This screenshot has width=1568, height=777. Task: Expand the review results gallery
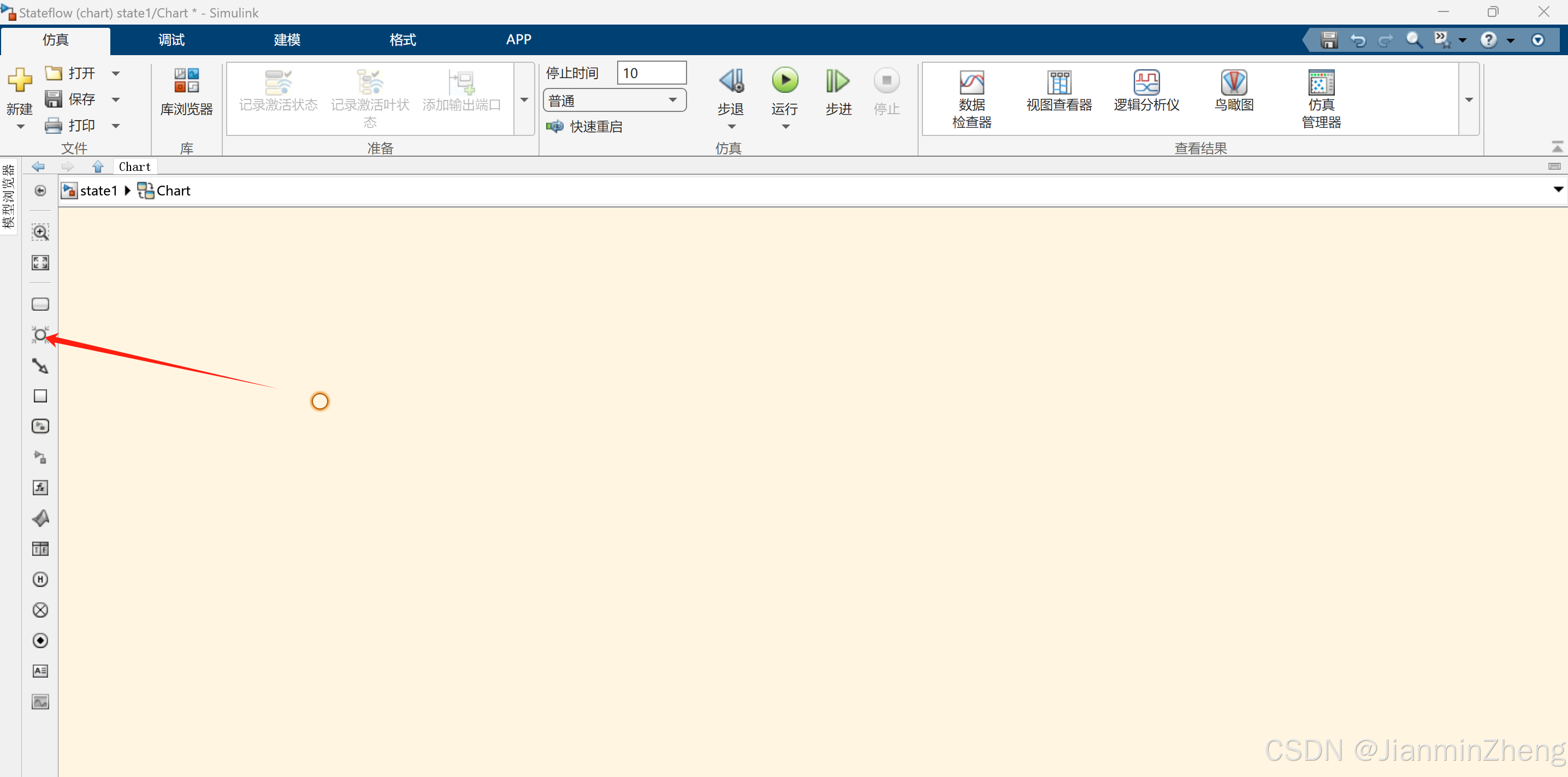[x=1468, y=100]
